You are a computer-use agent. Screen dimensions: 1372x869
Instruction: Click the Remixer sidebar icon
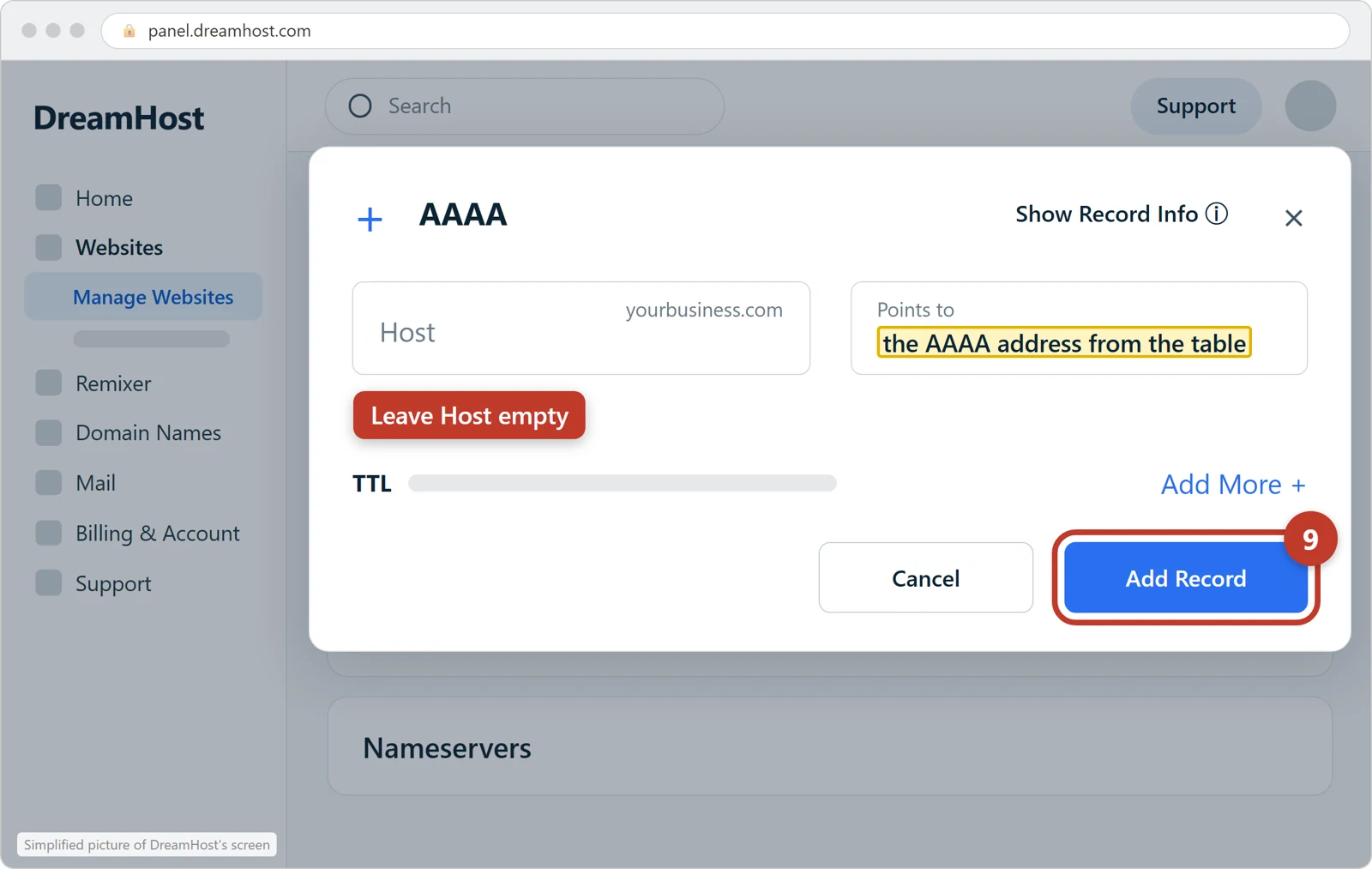click(x=49, y=383)
